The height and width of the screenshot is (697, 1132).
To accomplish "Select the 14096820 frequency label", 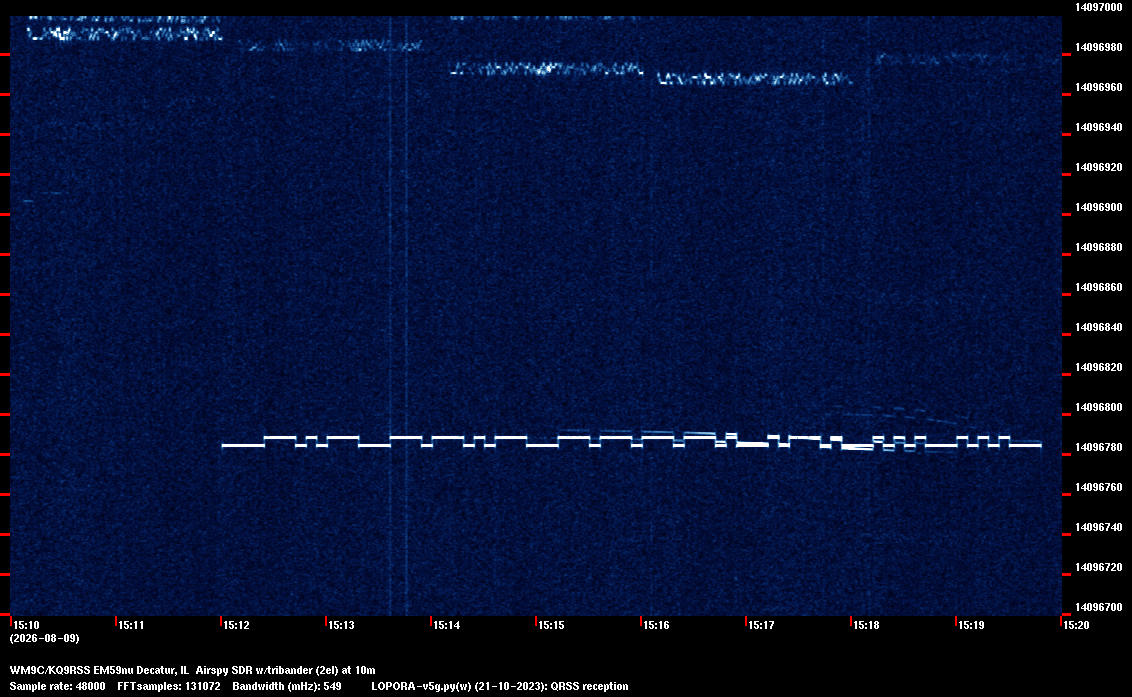I will tap(1099, 368).
